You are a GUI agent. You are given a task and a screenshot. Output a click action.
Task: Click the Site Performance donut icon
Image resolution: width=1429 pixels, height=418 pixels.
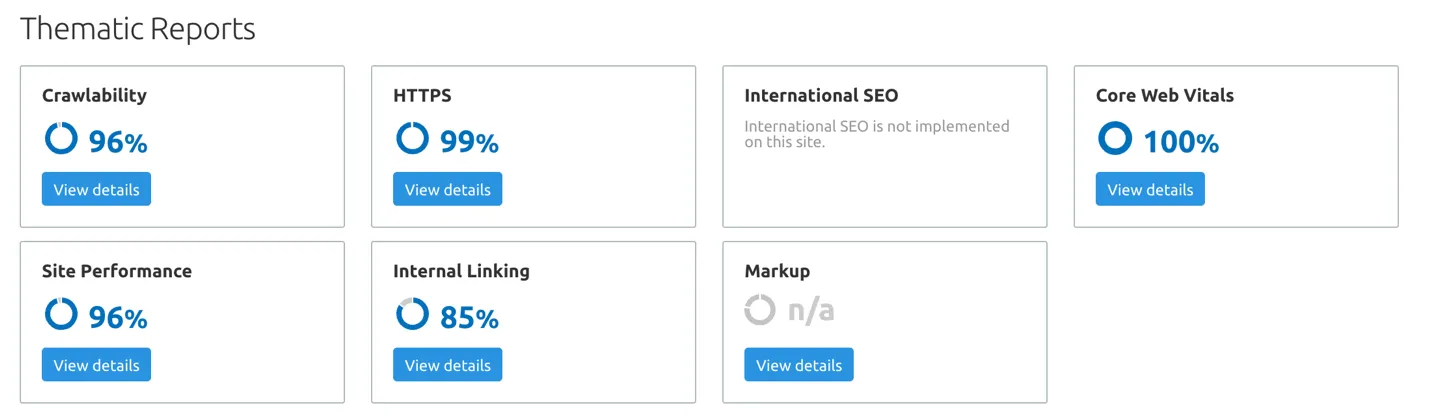click(x=61, y=314)
